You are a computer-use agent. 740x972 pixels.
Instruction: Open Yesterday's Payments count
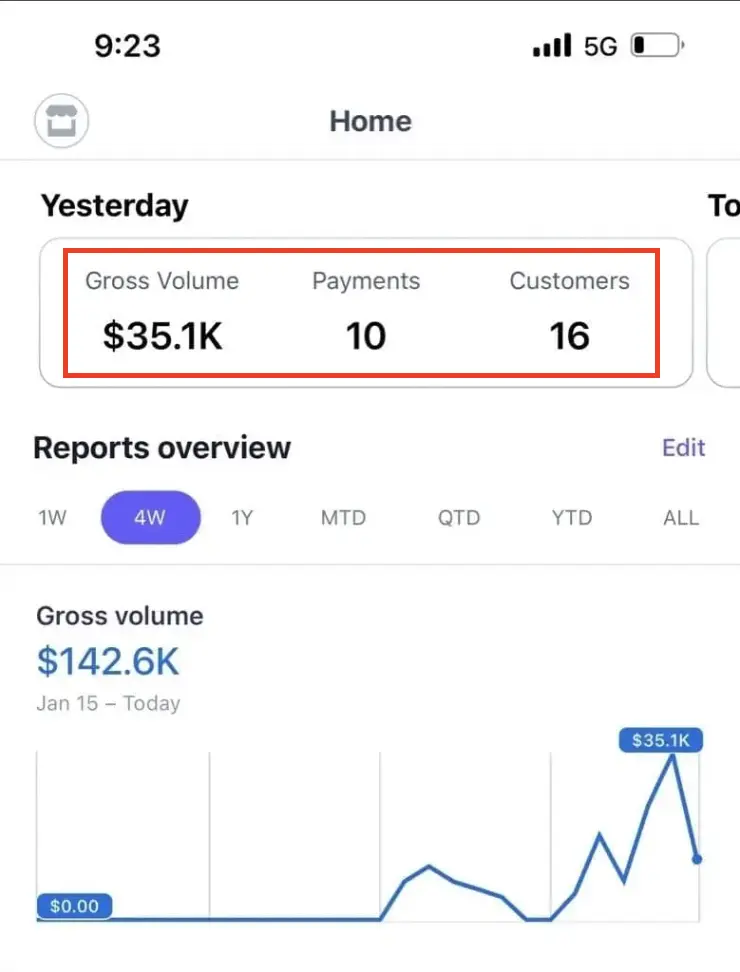point(366,336)
